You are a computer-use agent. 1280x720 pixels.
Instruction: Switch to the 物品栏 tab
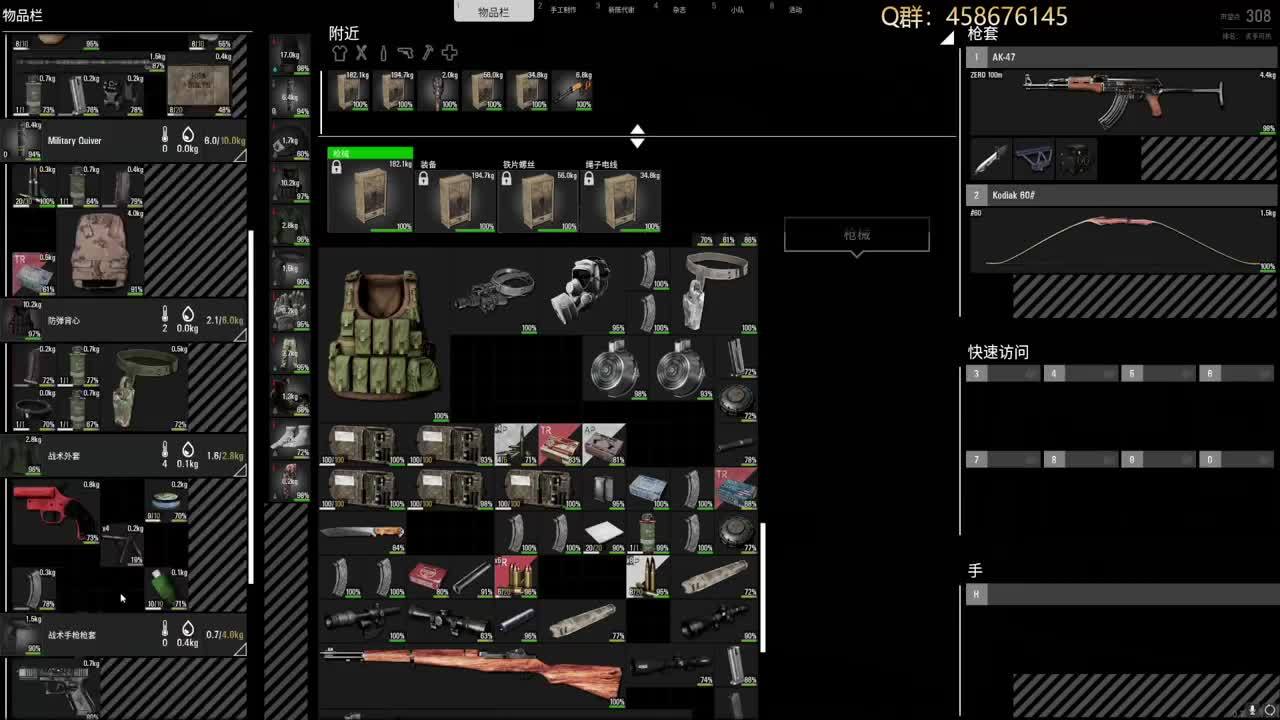click(x=493, y=11)
